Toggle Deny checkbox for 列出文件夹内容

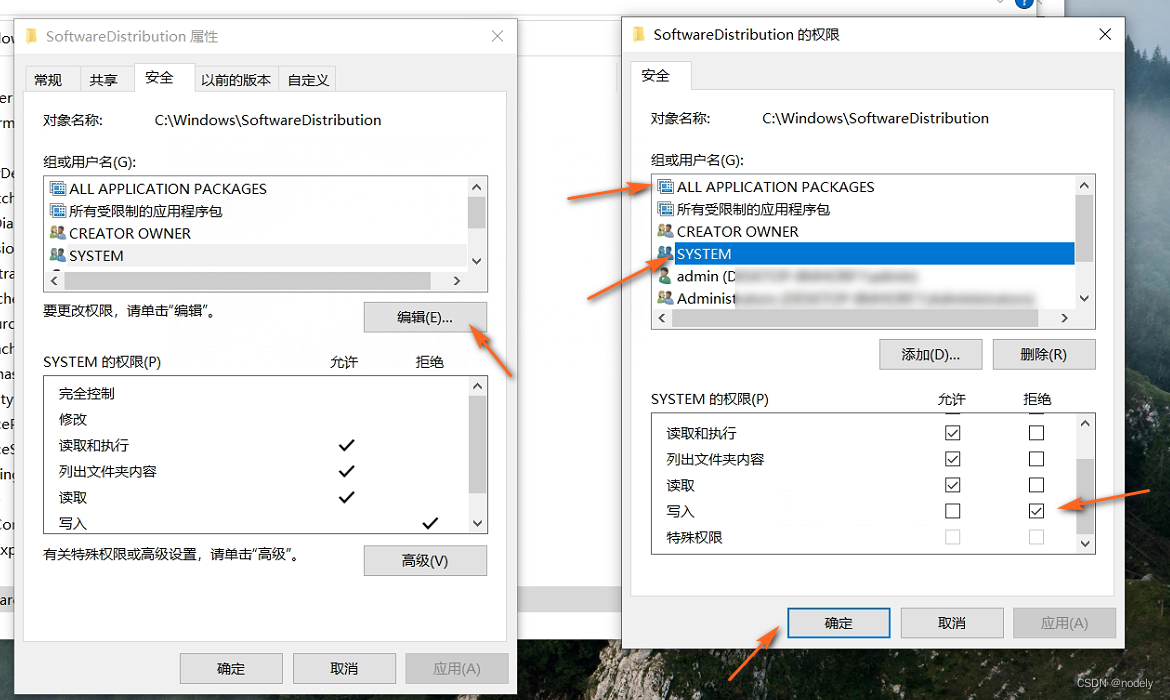pyautogui.click(x=1036, y=459)
